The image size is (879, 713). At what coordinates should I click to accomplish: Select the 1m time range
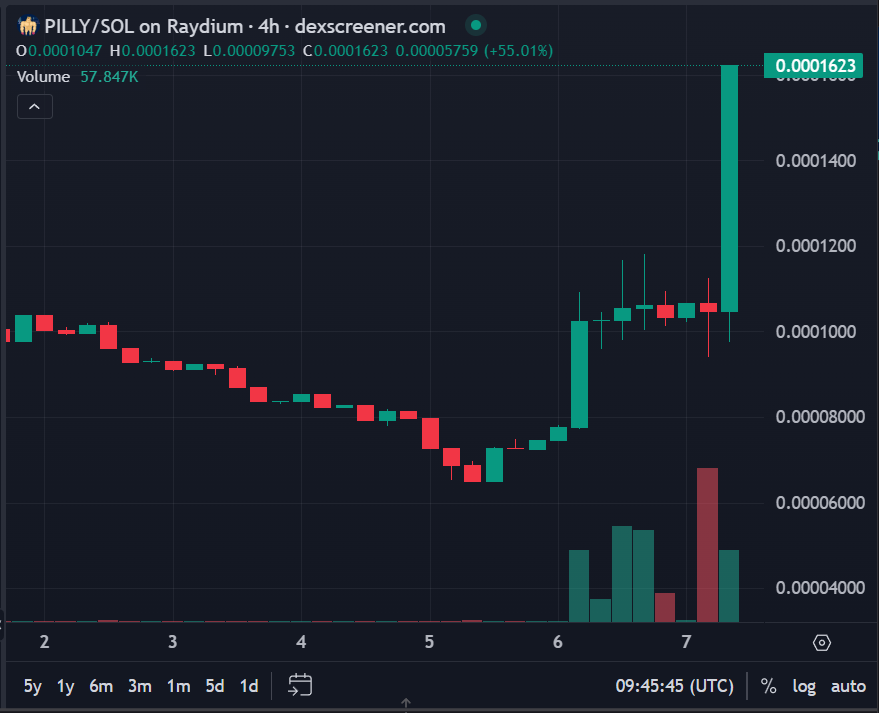click(177, 686)
